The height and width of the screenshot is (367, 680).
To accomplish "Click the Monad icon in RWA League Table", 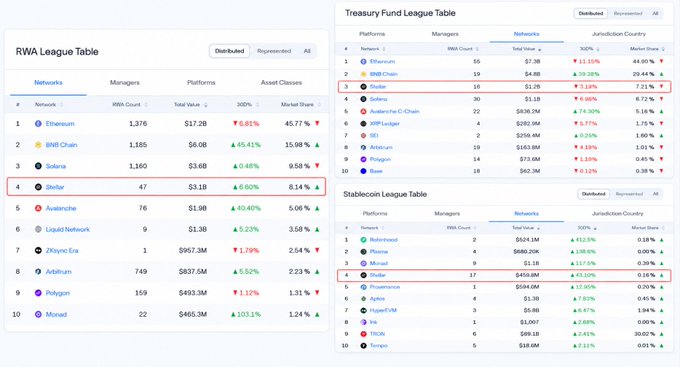I will [38, 314].
